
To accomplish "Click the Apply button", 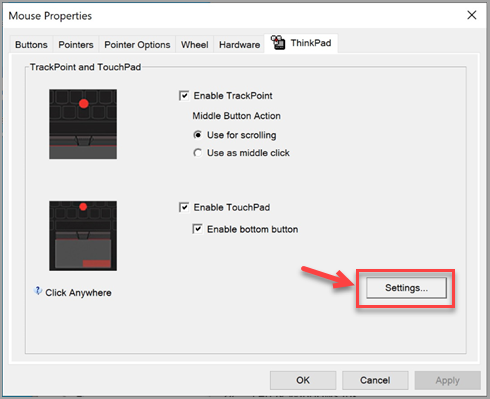I will pyautogui.click(x=447, y=380).
